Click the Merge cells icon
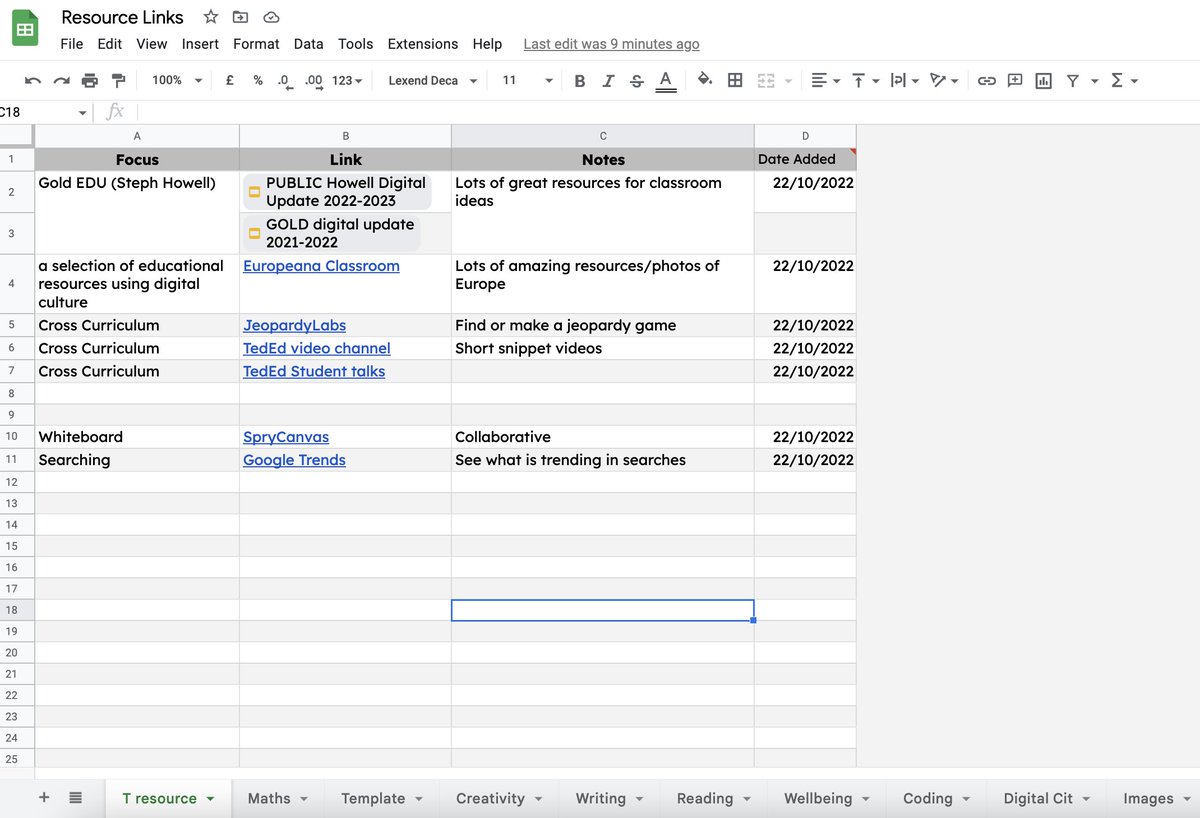The height and width of the screenshot is (818, 1200). point(766,80)
